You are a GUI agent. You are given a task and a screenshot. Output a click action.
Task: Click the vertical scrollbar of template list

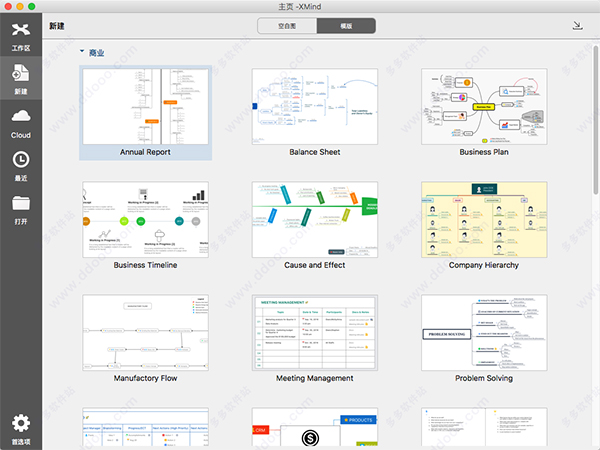(596, 119)
